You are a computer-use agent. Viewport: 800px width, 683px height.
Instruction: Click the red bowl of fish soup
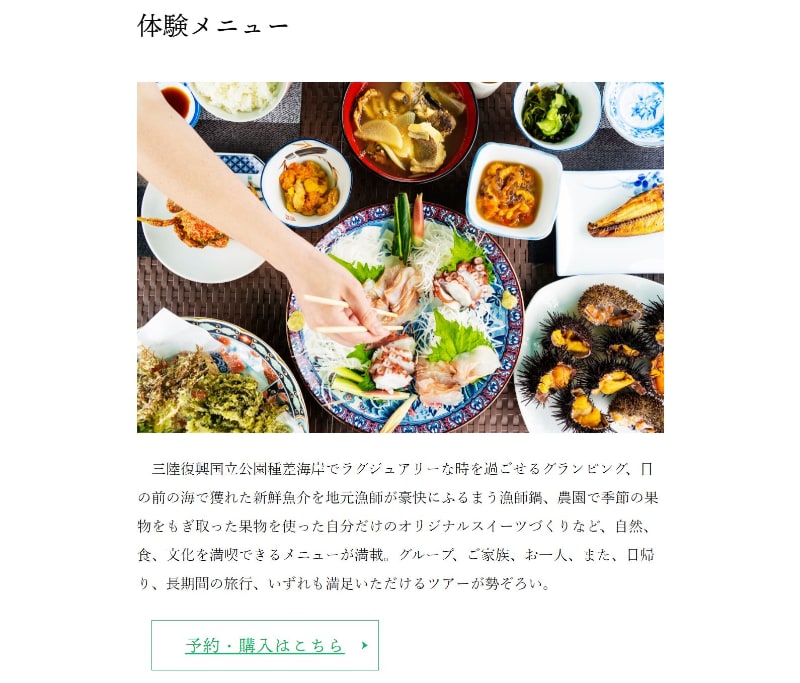point(410,132)
